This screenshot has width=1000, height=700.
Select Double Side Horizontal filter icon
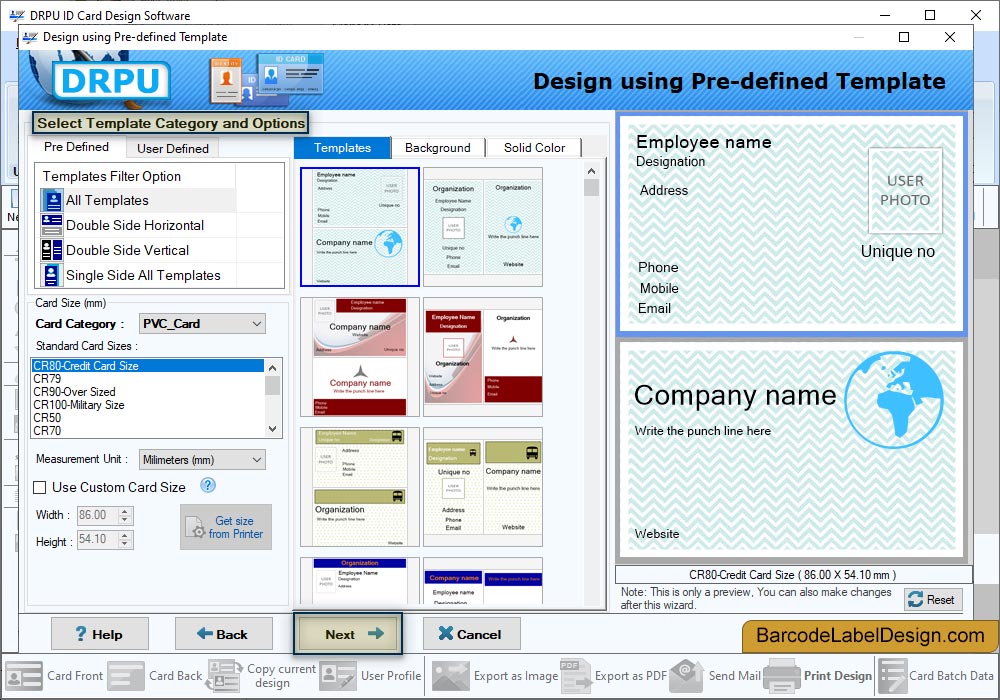tap(52, 225)
